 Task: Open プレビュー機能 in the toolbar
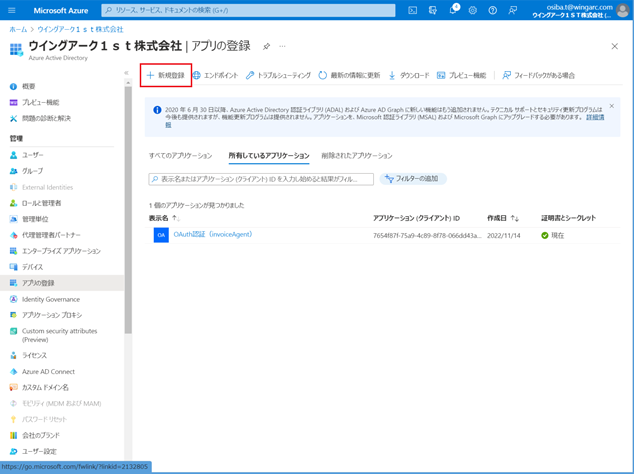click(x=461, y=75)
